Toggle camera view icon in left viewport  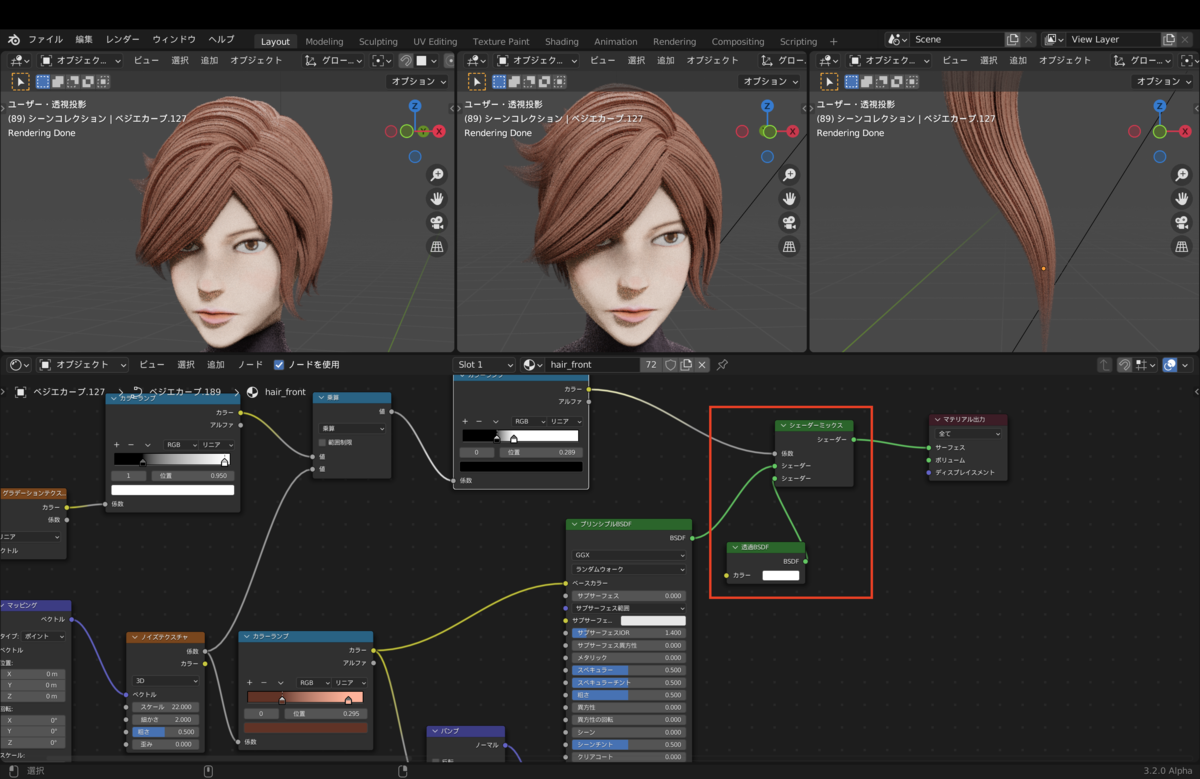(437, 223)
